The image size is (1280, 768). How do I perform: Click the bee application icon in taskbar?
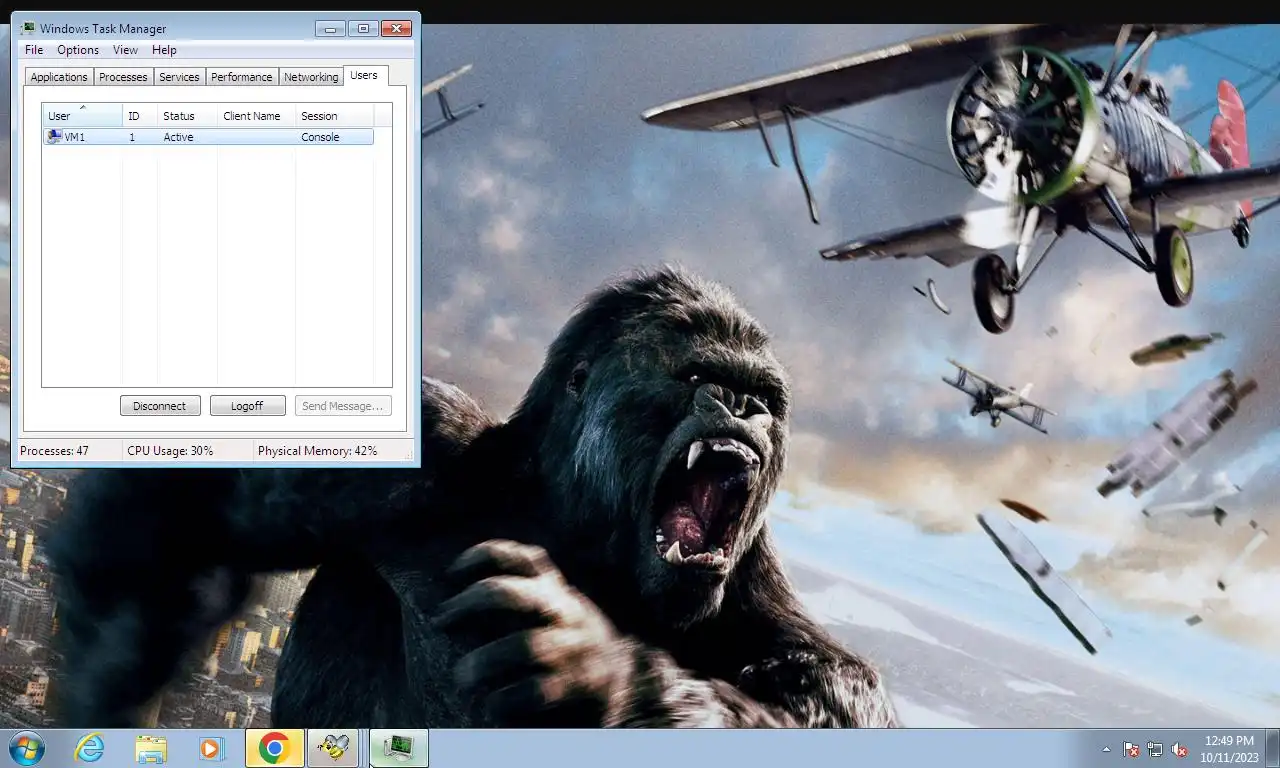coord(332,748)
